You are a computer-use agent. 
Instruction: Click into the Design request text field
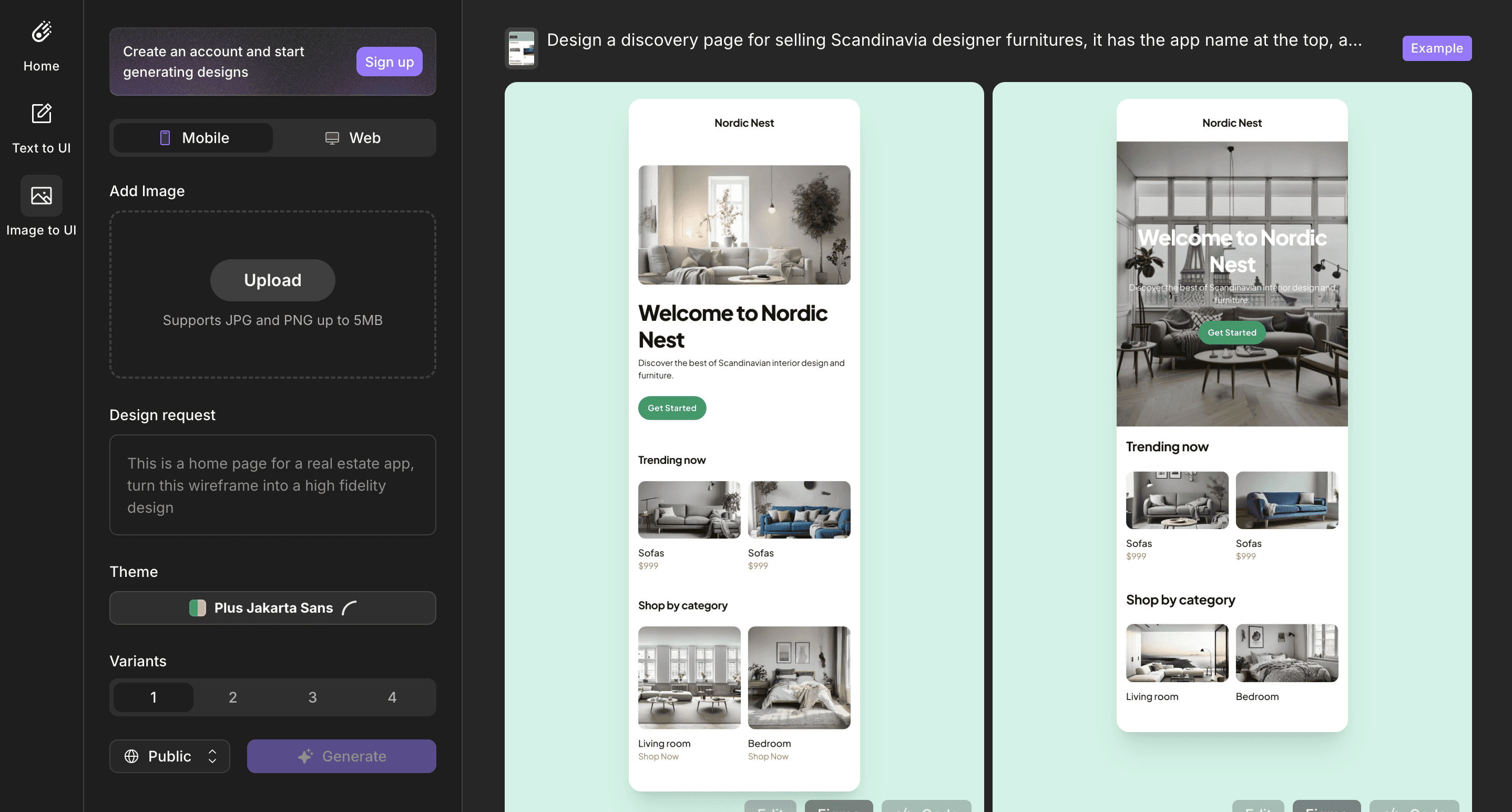coord(272,485)
